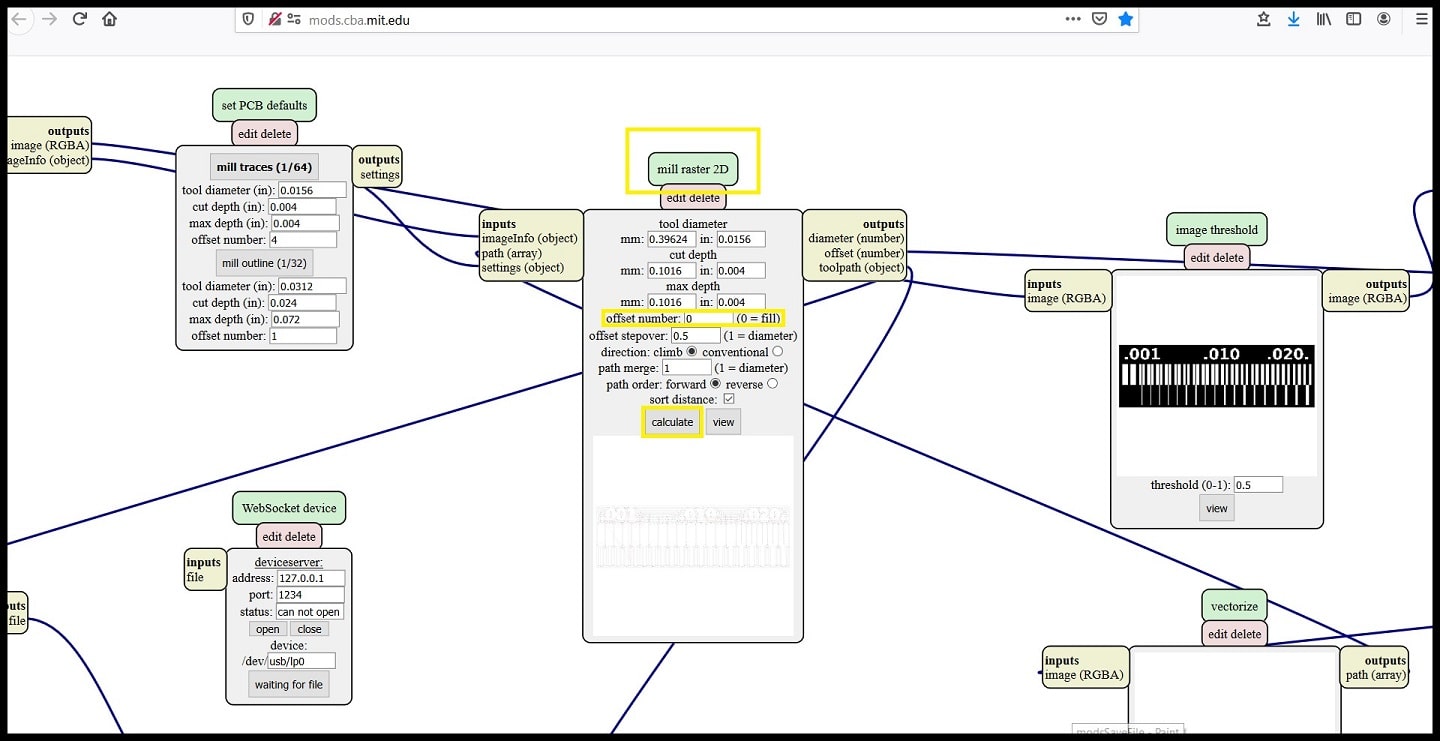The width and height of the screenshot is (1440, 741).
Task: Edit the offset stepover field
Action: pyautogui.click(x=696, y=336)
